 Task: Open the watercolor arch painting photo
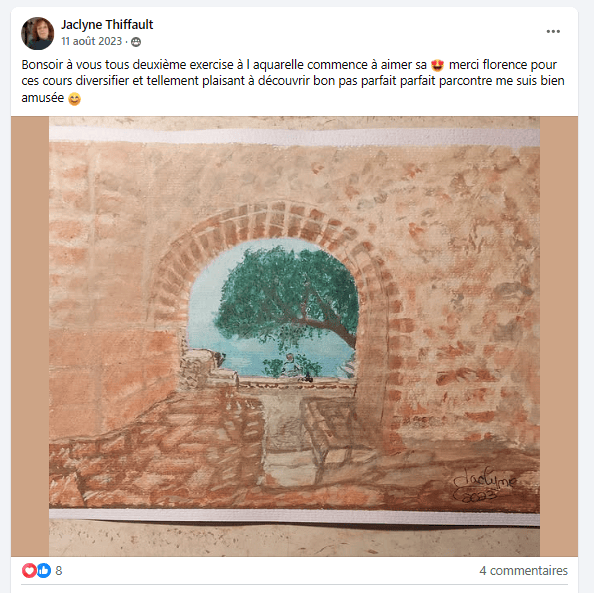294,336
